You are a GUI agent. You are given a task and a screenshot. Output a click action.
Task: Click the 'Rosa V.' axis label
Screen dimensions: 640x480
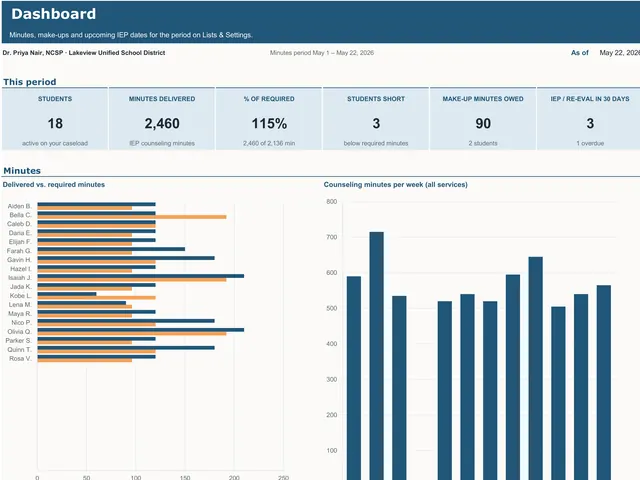[20, 358]
